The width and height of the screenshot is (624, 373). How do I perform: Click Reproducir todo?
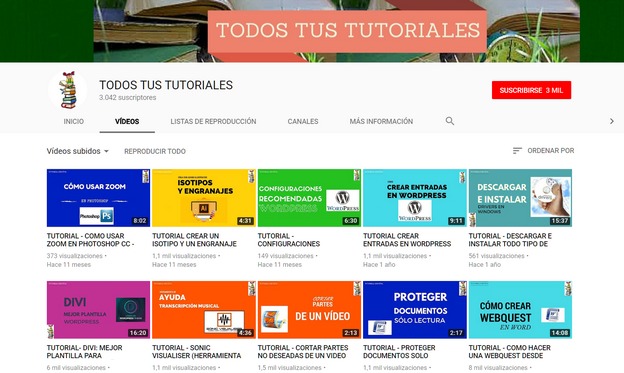[155, 151]
